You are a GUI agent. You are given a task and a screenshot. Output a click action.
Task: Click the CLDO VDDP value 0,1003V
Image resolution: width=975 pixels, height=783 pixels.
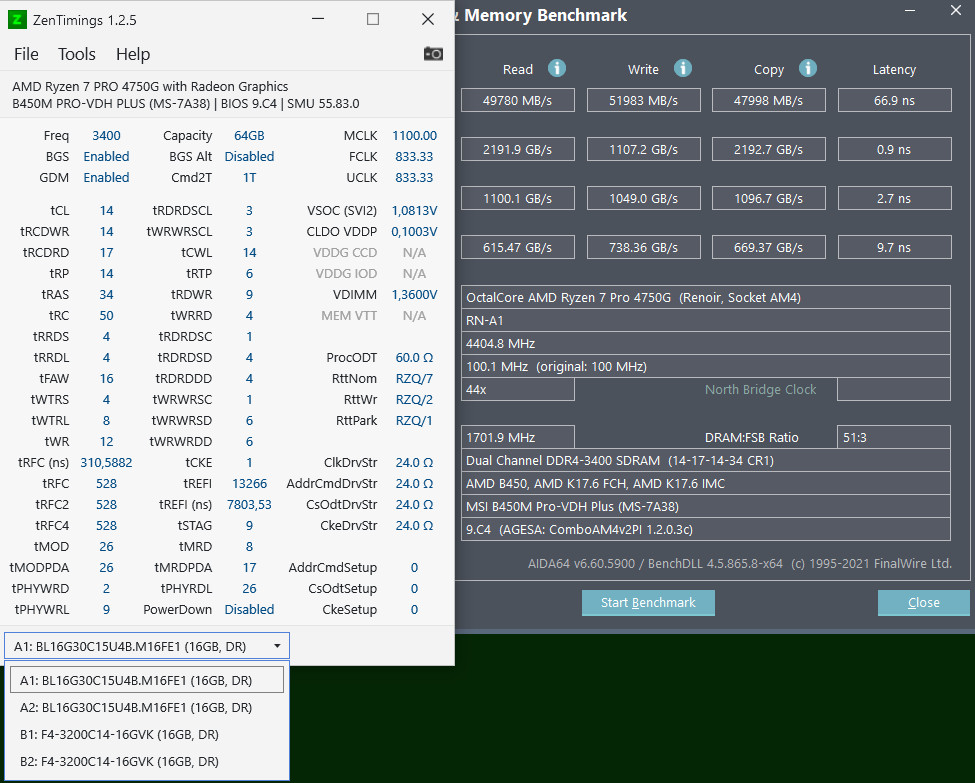(414, 231)
